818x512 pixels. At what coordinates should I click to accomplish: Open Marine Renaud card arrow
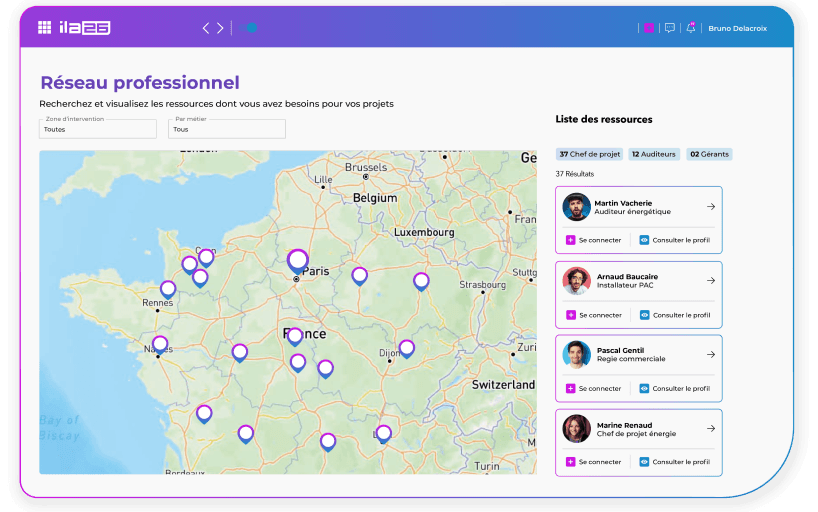(x=711, y=428)
